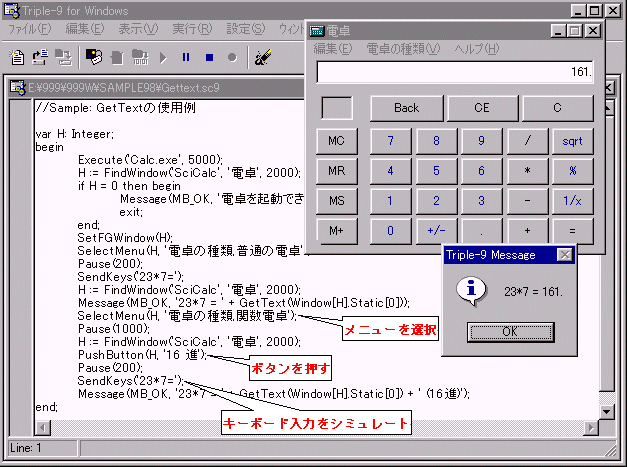Click the MC memory clear button
Screen dimensions: 627x467
pyautogui.click(x=336, y=141)
